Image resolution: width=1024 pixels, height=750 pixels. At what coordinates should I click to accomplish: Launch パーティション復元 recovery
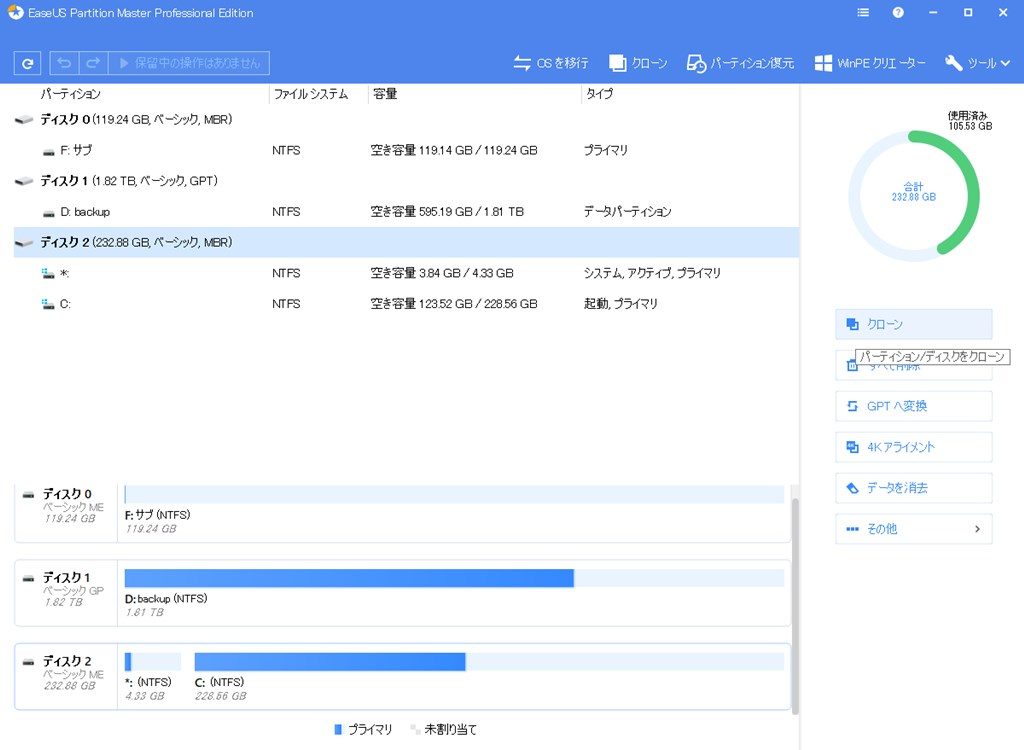740,63
